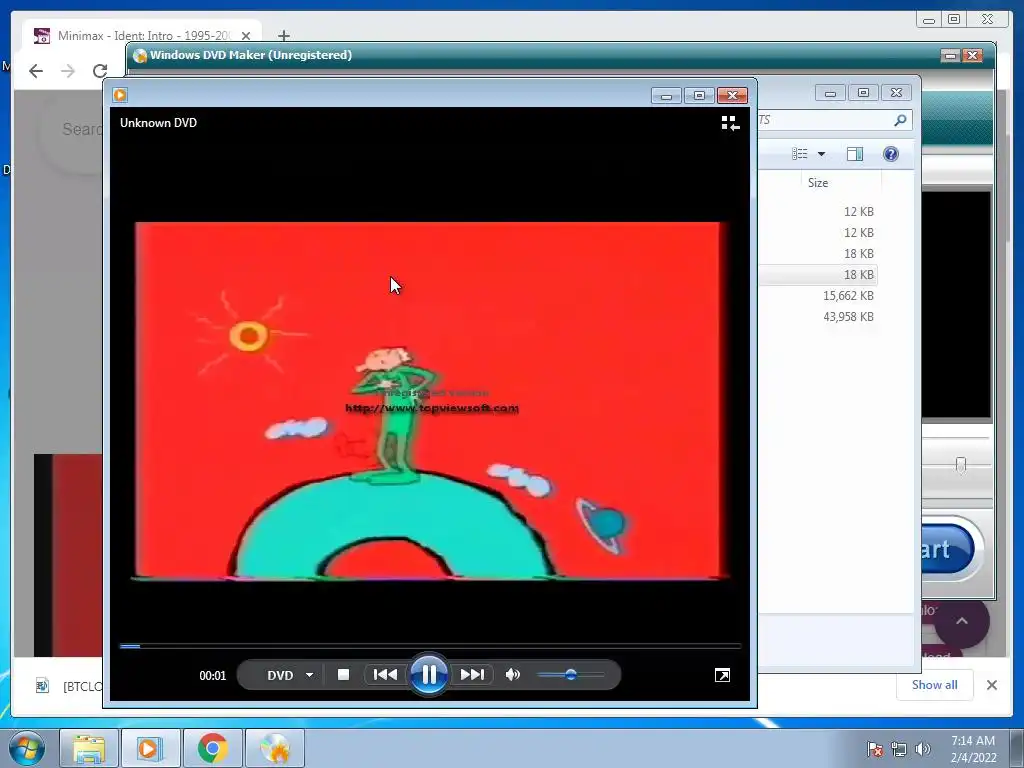Screen dimensions: 1024x768
Task: Switch to full screen view
Action: tap(722, 675)
